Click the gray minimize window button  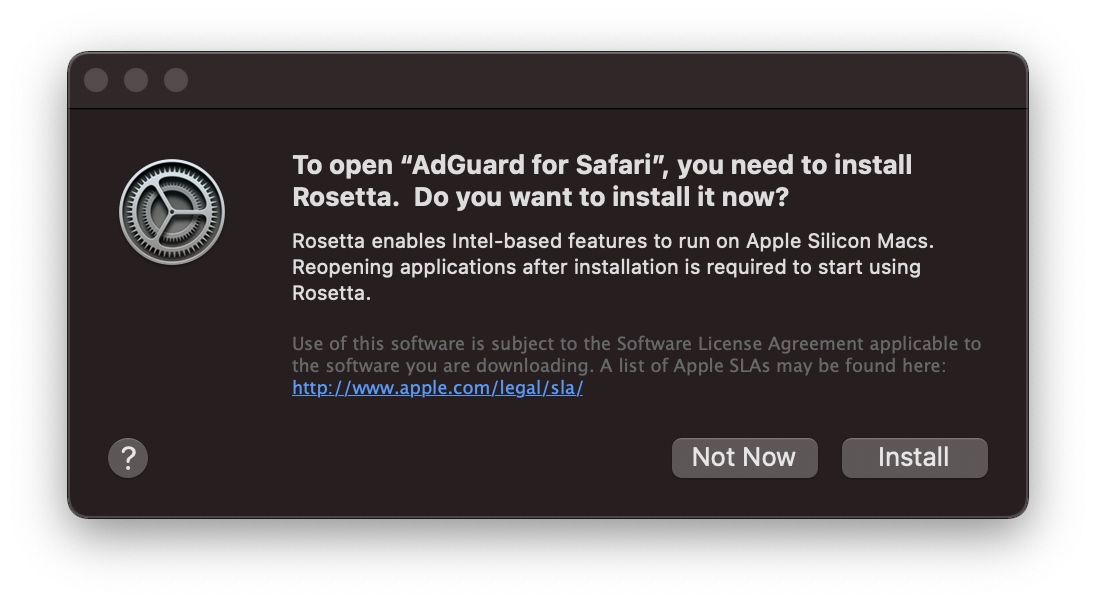(x=136, y=80)
